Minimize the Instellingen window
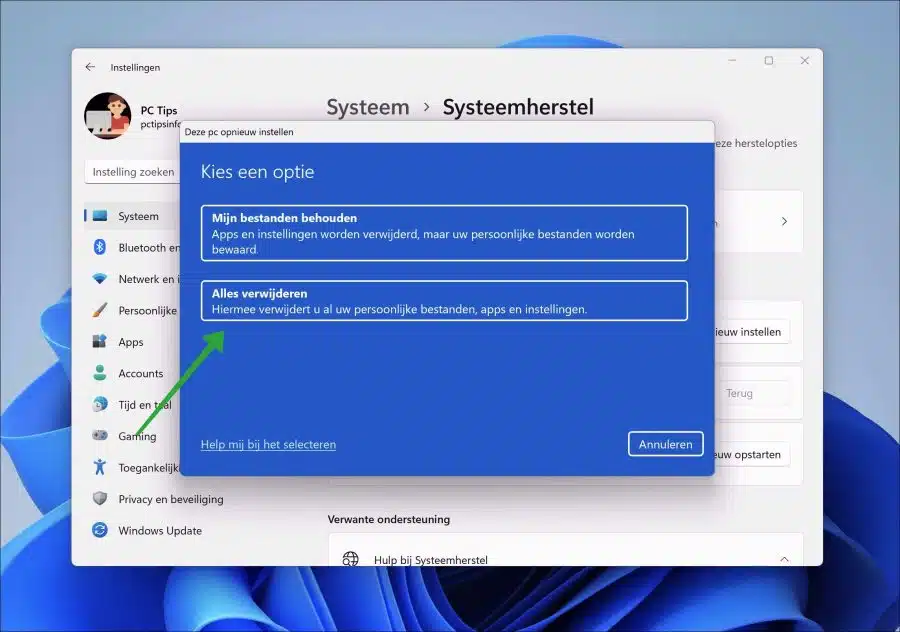Screen dimensions: 900x632 pos(732,60)
